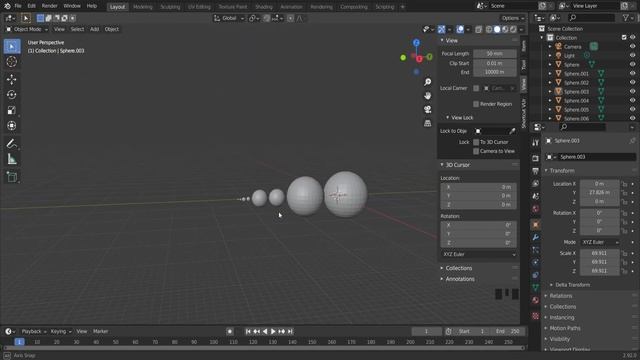Viewport: 640px width, 360px height.
Task: Click the Blender logo icon
Action: (7, 6)
